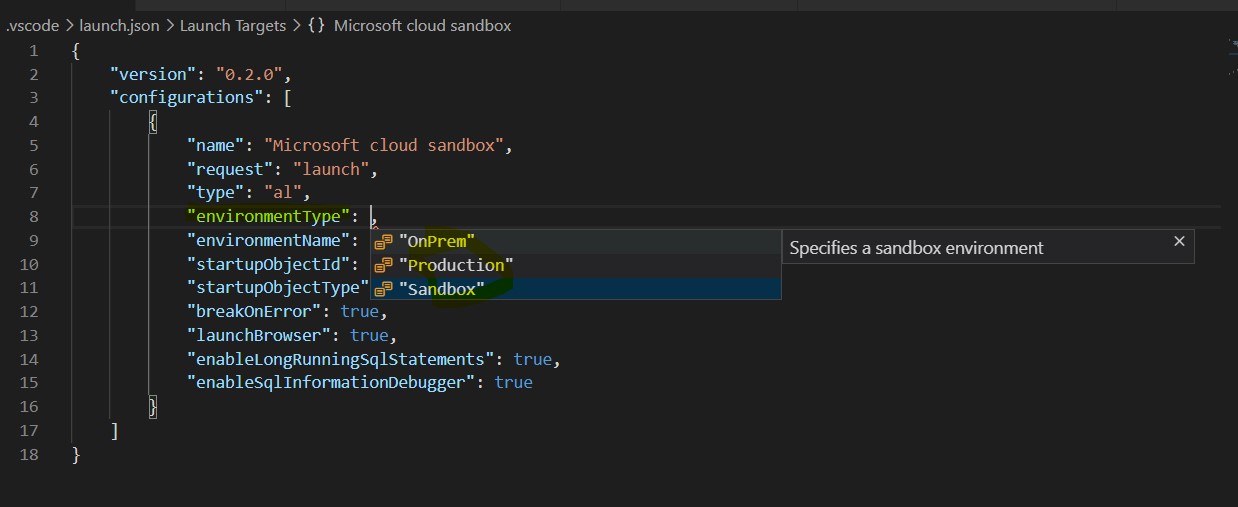Click the "startupObjectId" key
1238x507 pixels.
pyautogui.click(x=268, y=264)
